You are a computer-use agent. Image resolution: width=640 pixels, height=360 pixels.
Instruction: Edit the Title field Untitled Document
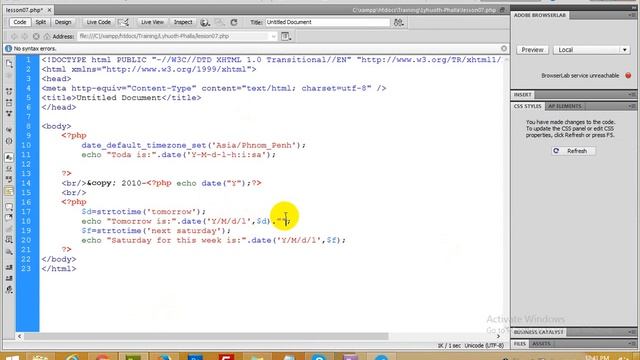tap(327, 22)
